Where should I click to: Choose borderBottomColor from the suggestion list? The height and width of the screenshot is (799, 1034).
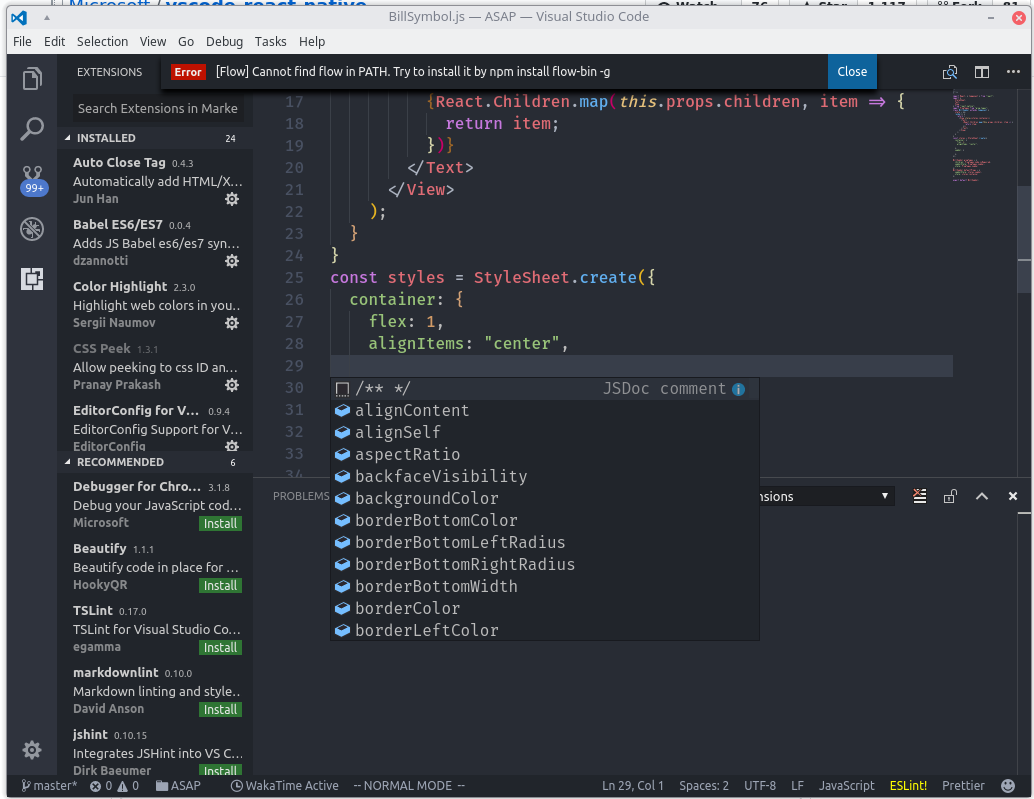(545, 520)
